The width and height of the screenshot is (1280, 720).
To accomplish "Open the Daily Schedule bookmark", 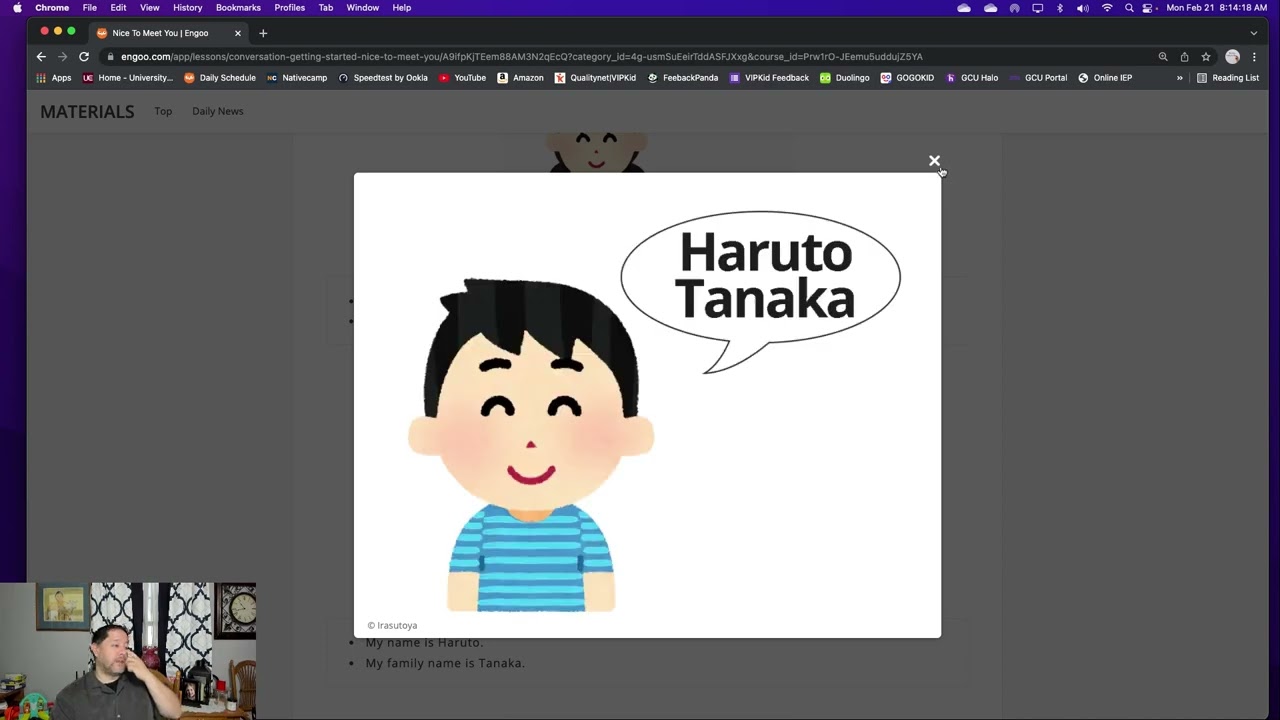I will point(220,78).
